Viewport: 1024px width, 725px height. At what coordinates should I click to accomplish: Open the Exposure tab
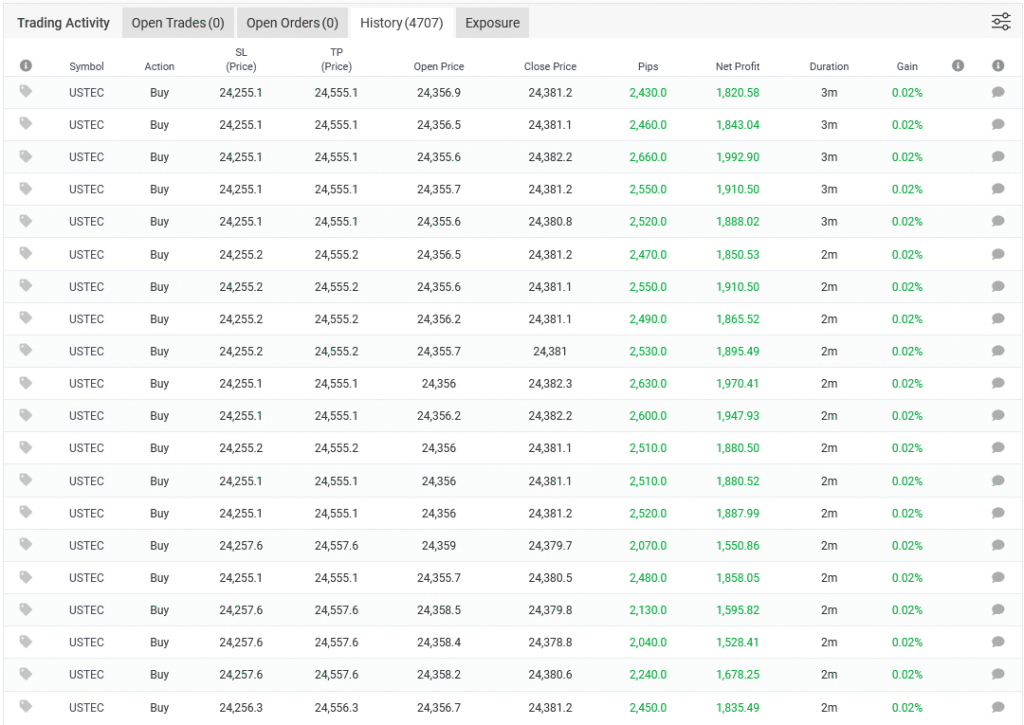tap(492, 23)
